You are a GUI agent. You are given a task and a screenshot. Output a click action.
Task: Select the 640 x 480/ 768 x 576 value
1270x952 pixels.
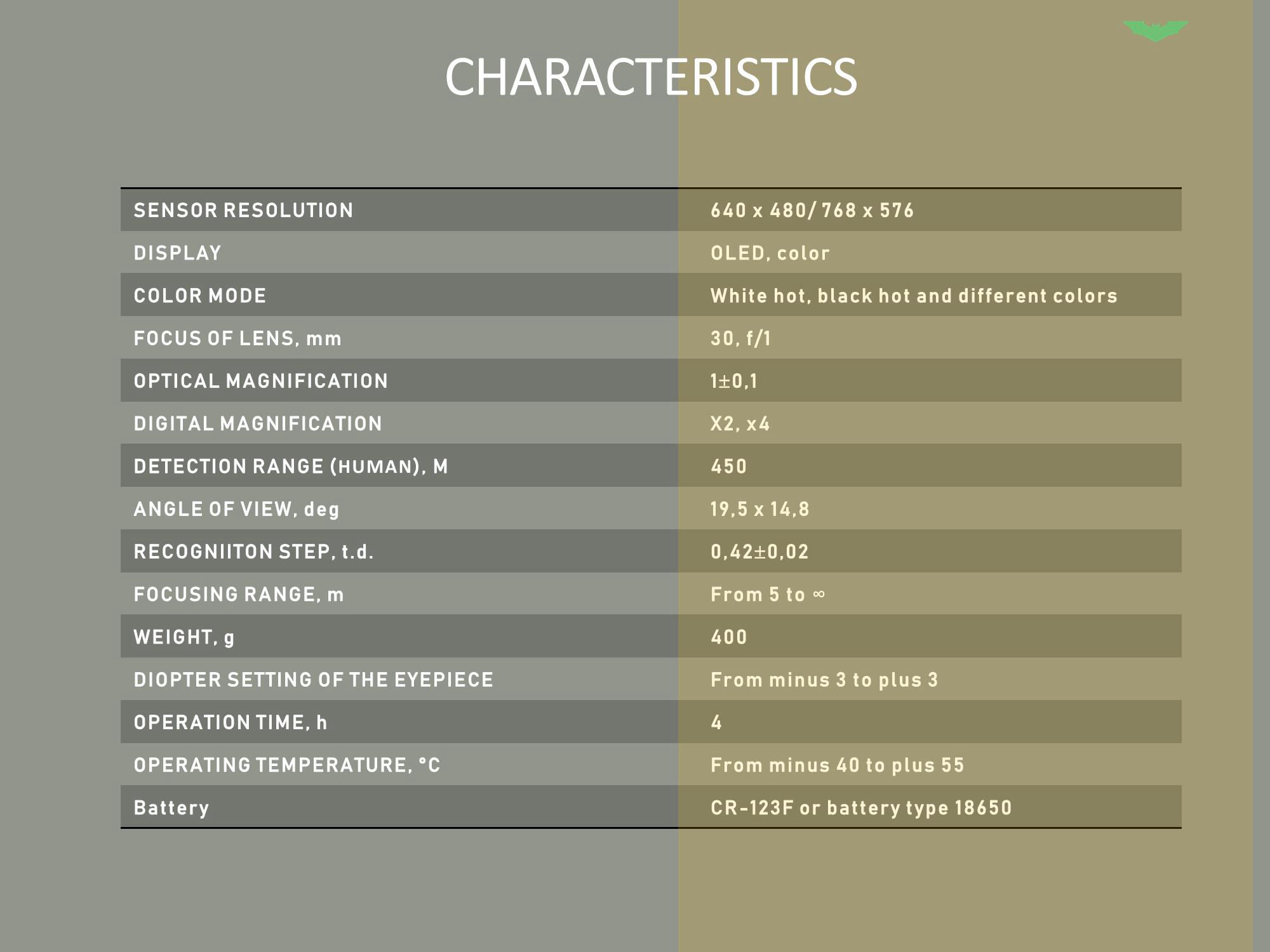(812, 210)
